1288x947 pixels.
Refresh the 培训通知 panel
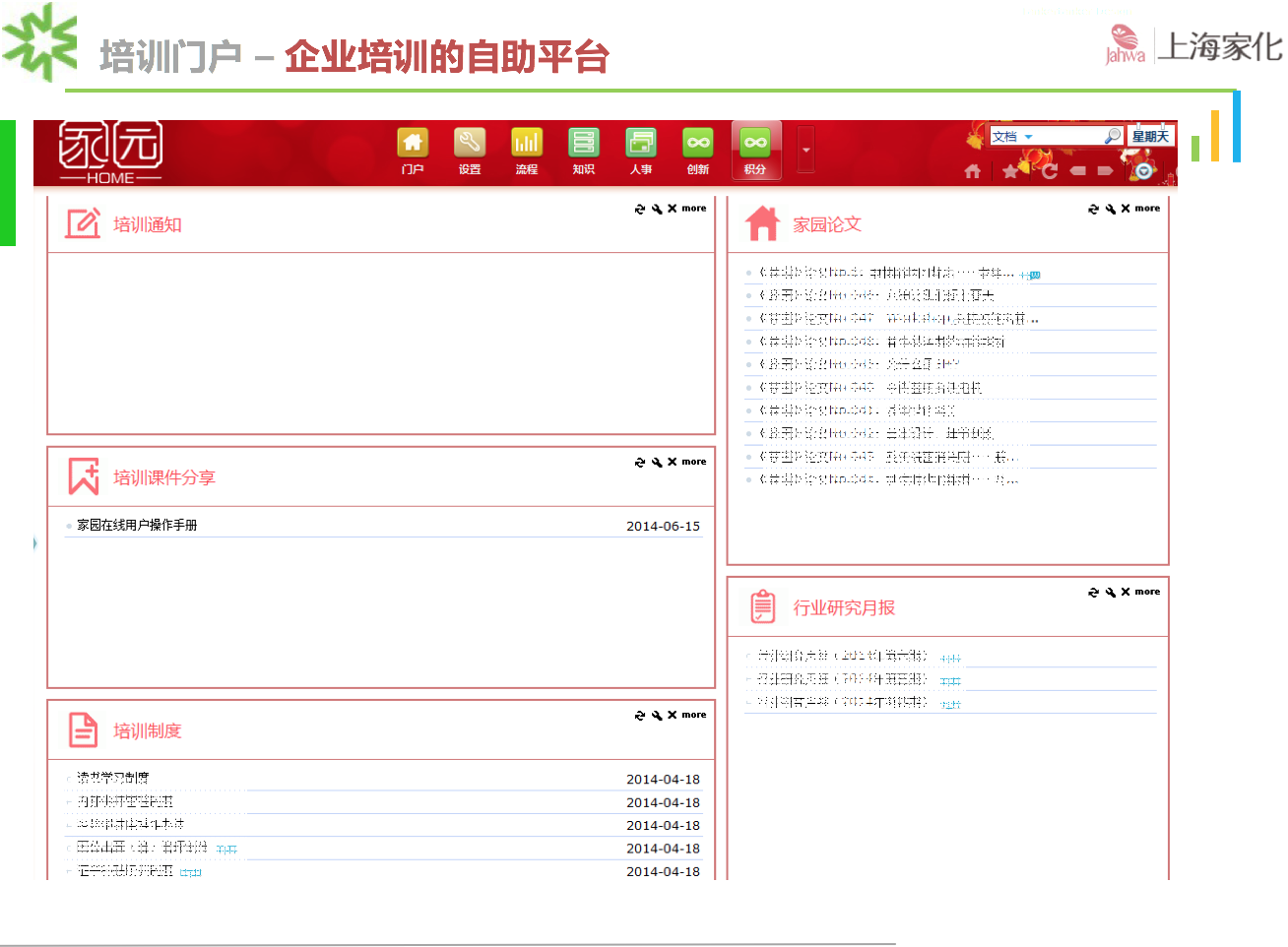(640, 209)
